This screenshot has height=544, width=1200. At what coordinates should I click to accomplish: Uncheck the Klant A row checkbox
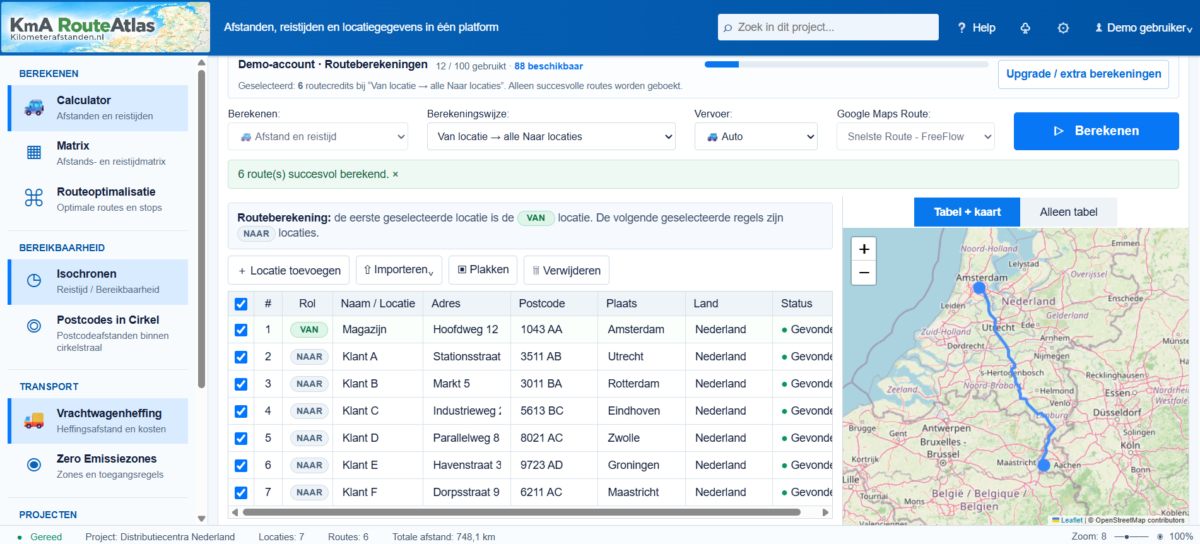(x=240, y=357)
